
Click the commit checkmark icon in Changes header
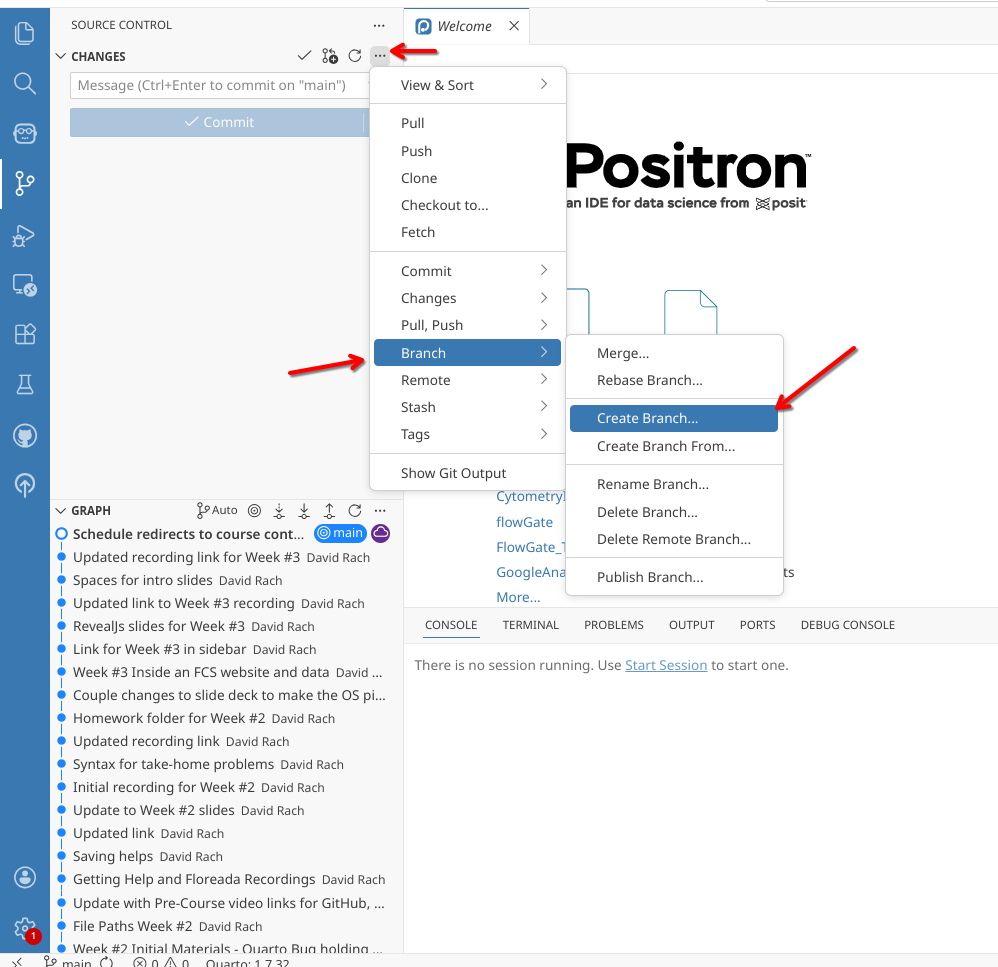305,57
